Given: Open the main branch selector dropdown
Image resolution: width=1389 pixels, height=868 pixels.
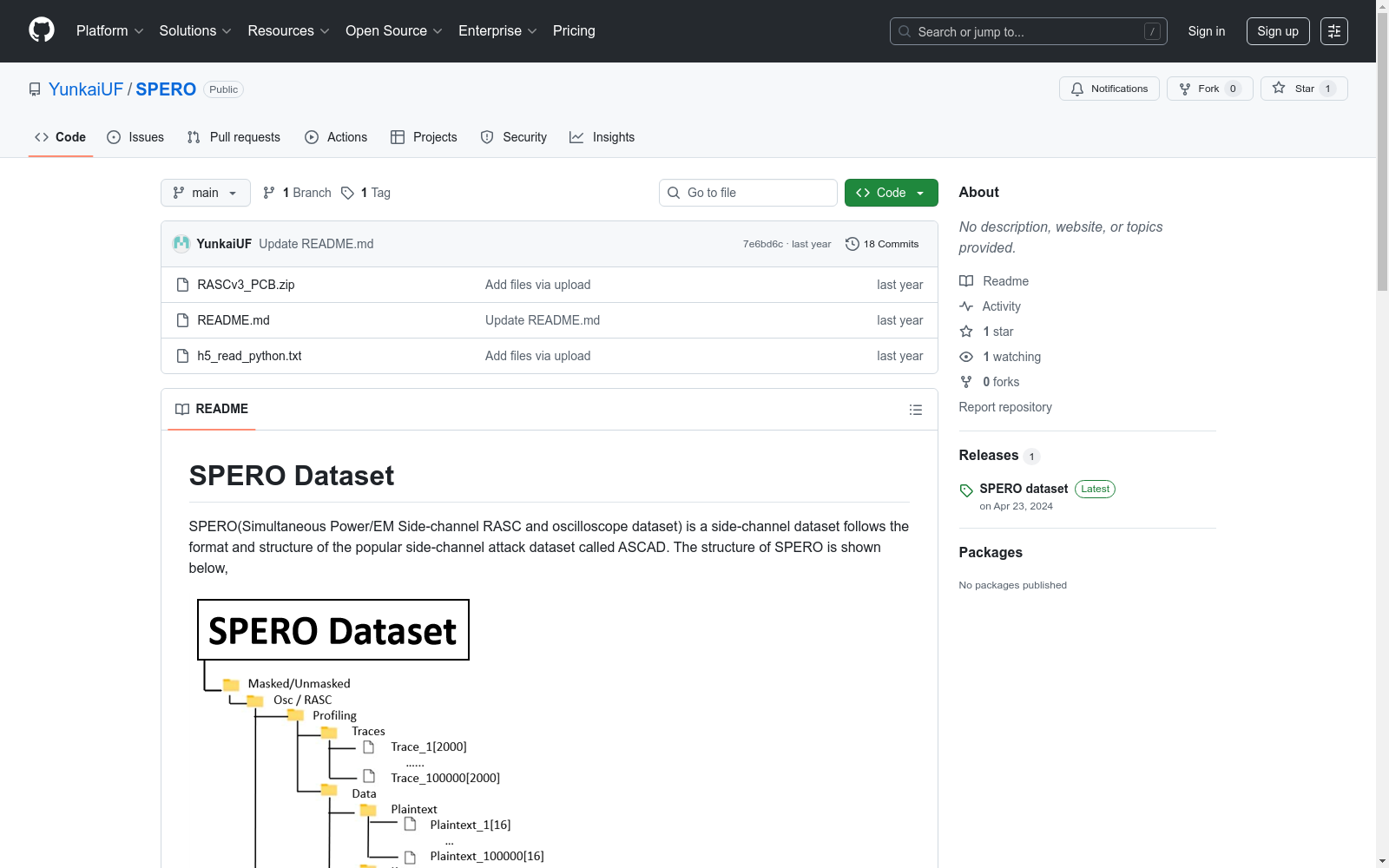Looking at the screenshot, I should pos(206,193).
